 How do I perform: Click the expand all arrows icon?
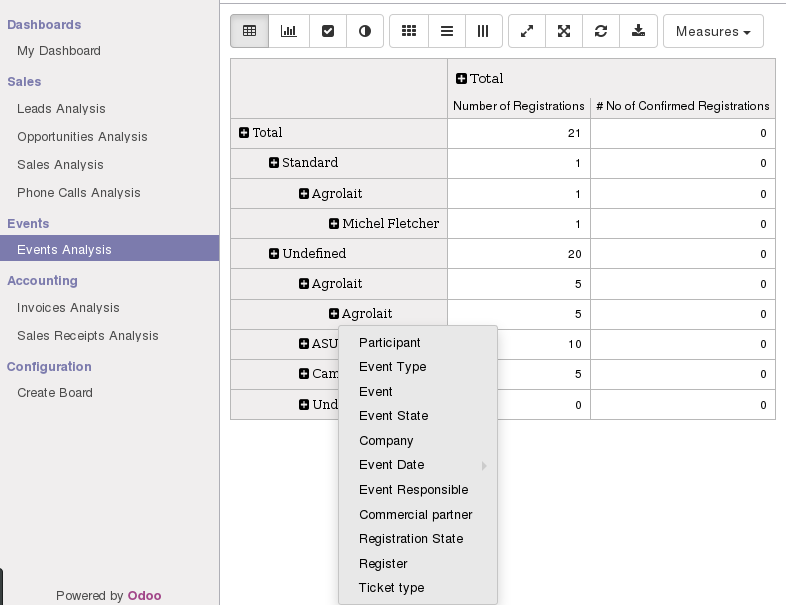[564, 31]
